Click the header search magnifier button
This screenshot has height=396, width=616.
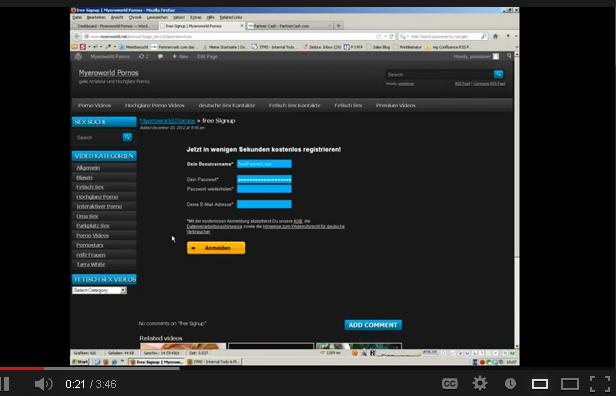(498, 74)
